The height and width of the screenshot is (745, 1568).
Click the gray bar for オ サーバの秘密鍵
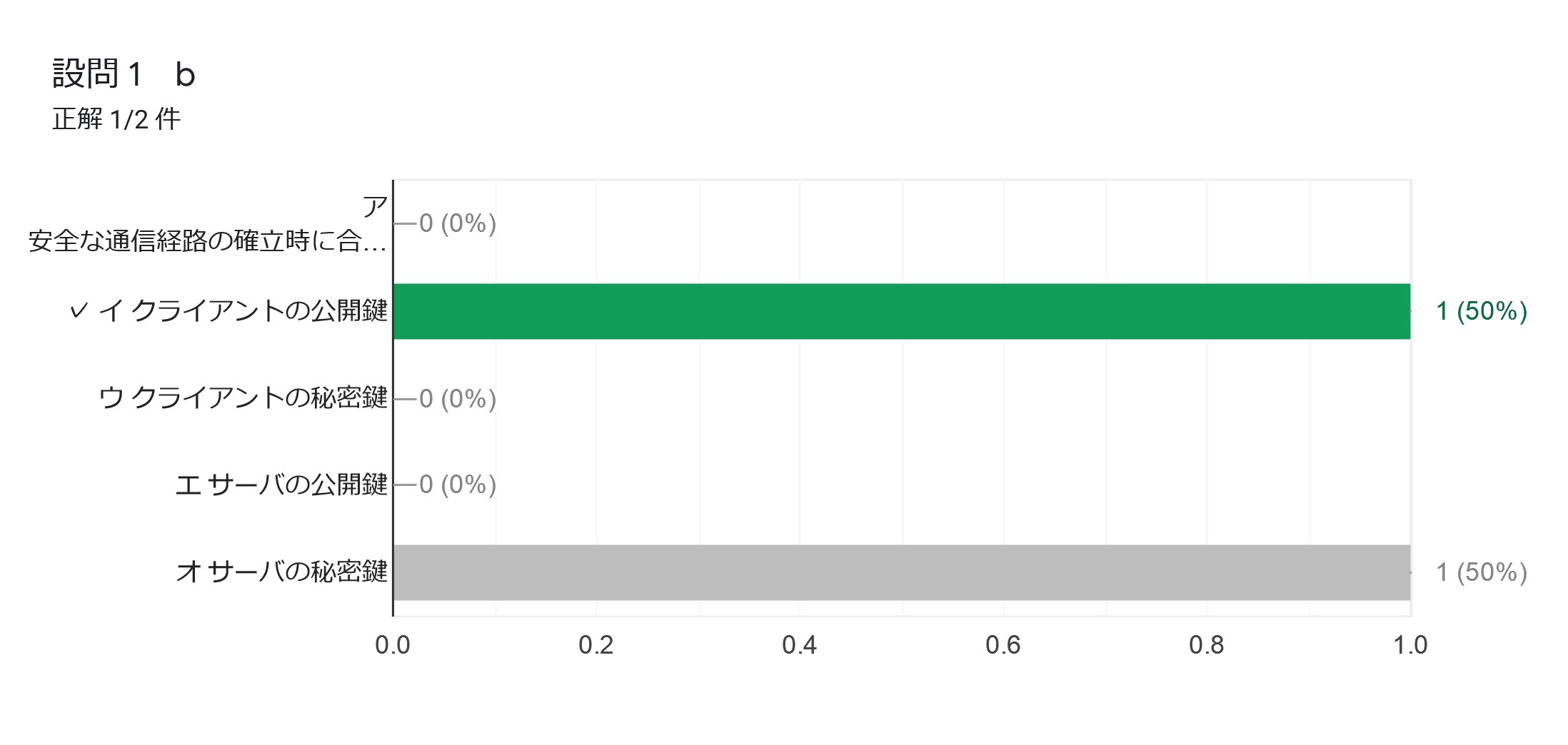click(902, 572)
